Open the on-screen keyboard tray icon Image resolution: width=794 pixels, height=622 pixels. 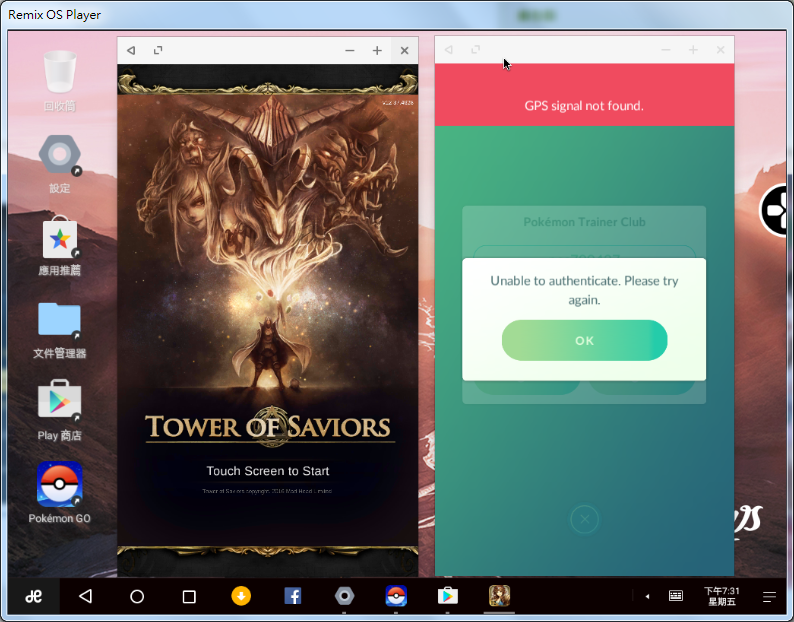coord(676,596)
